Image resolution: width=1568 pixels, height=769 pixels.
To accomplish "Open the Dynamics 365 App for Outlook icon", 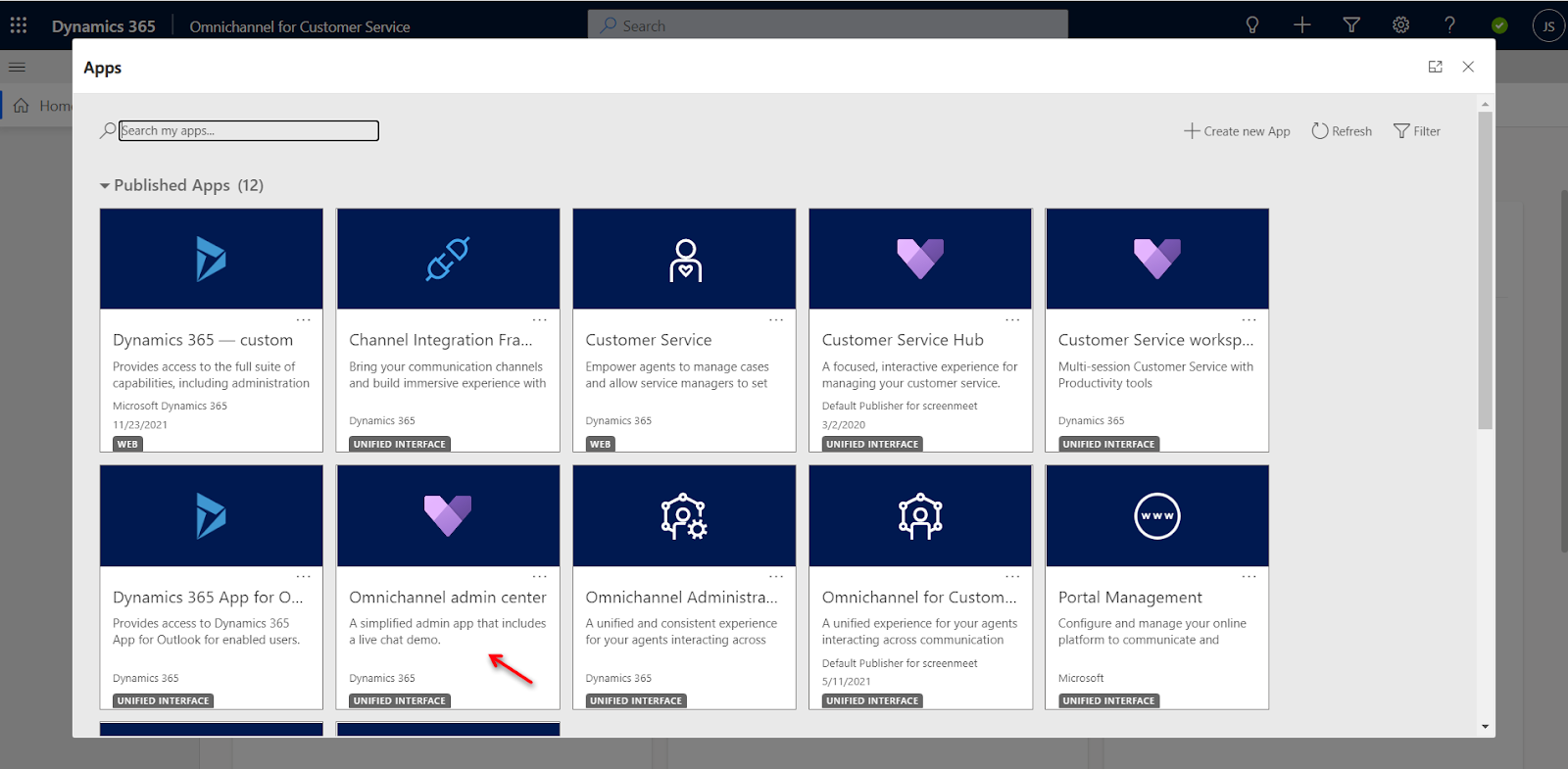I will [211, 516].
